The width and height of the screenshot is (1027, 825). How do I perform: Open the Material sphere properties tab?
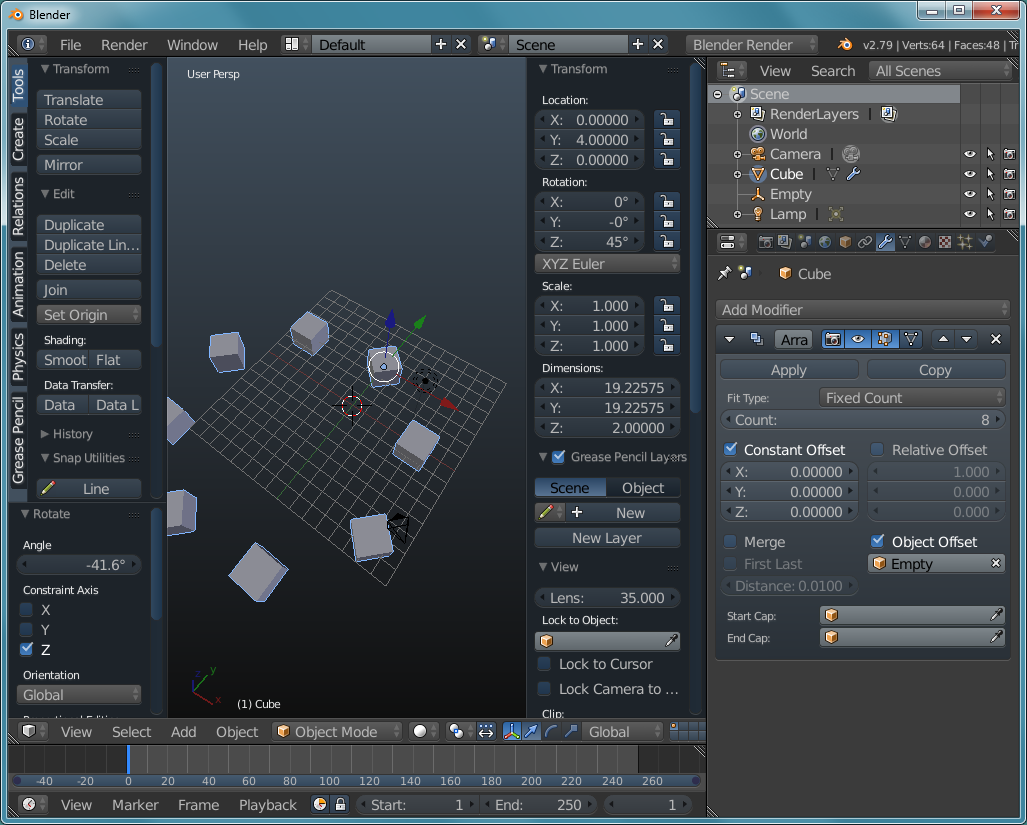(925, 242)
